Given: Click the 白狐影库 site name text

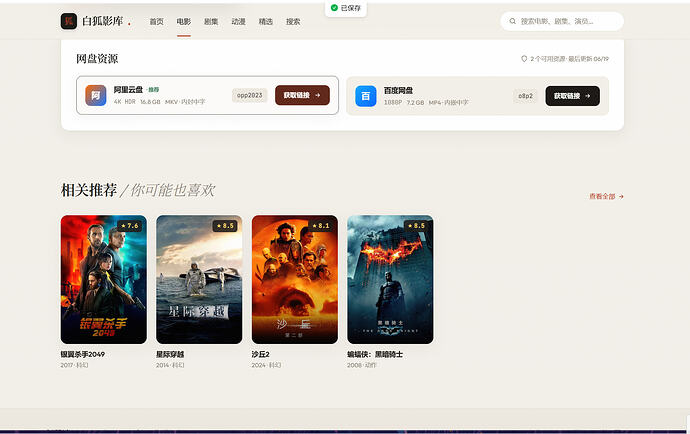Looking at the screenshot, I should (x=103, y=21).
